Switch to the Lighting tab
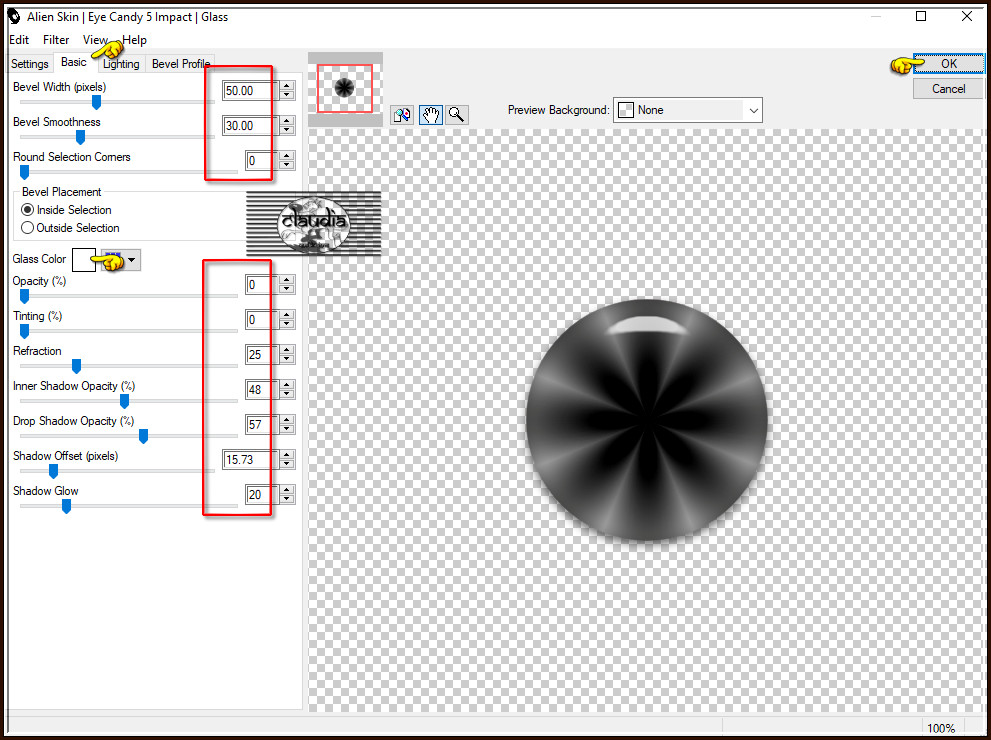This screenshot has width=991, height=740. tap(121, 64)
